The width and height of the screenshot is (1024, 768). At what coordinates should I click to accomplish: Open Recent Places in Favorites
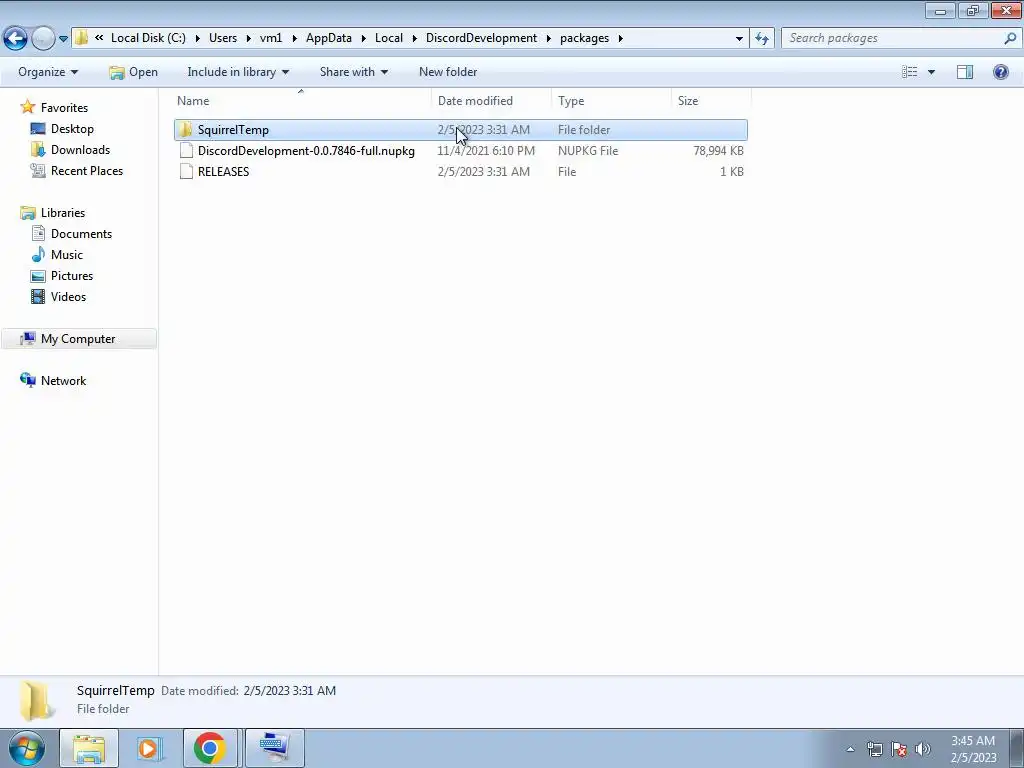87,170
